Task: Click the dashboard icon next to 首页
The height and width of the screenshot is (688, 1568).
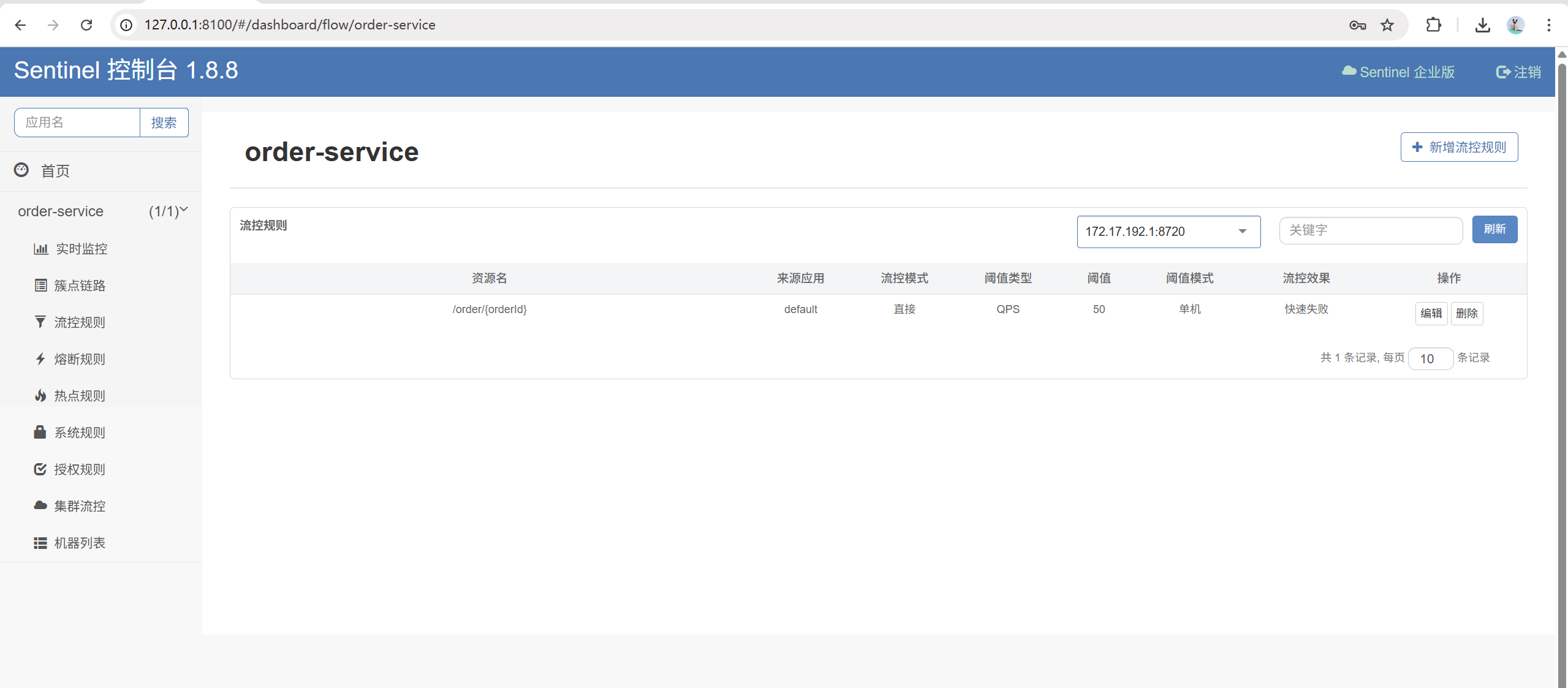Action: pyautogui.click(x=21, y=170)
